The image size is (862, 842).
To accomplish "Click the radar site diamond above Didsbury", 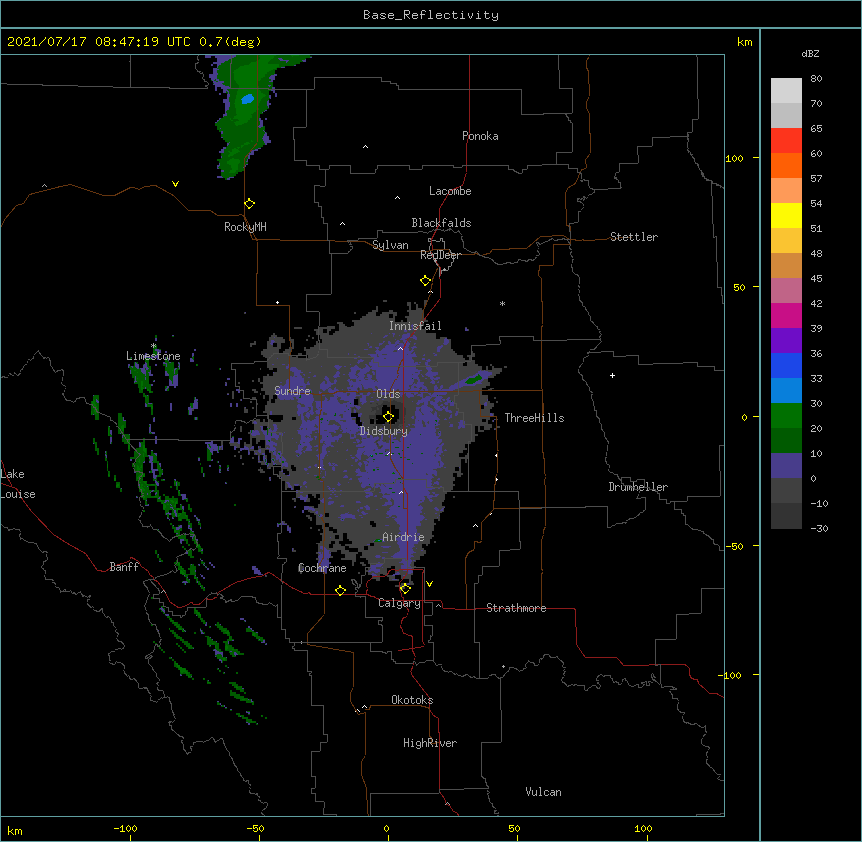I will (x=389, y=416).
